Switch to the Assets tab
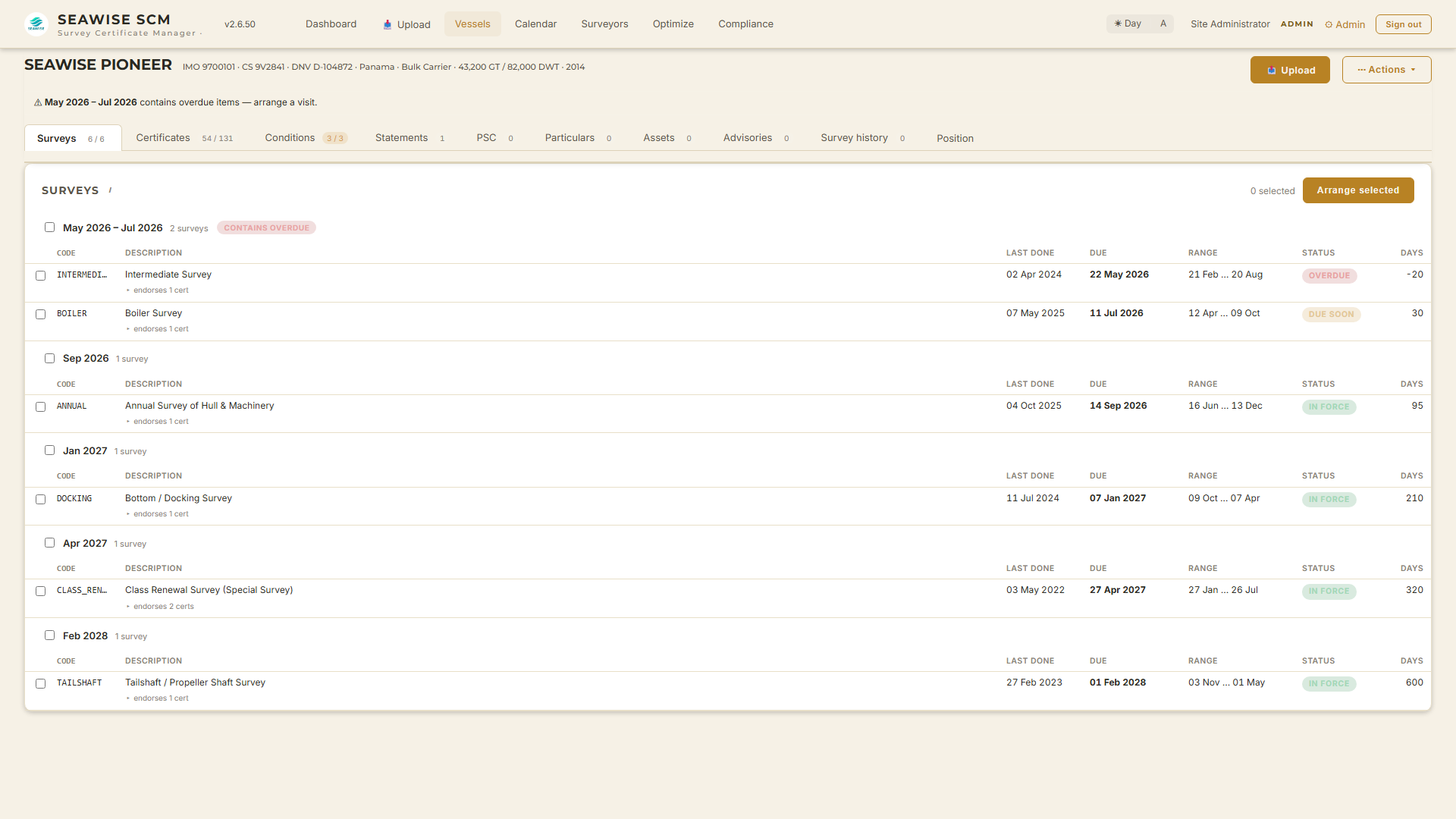 coord(667,138)
